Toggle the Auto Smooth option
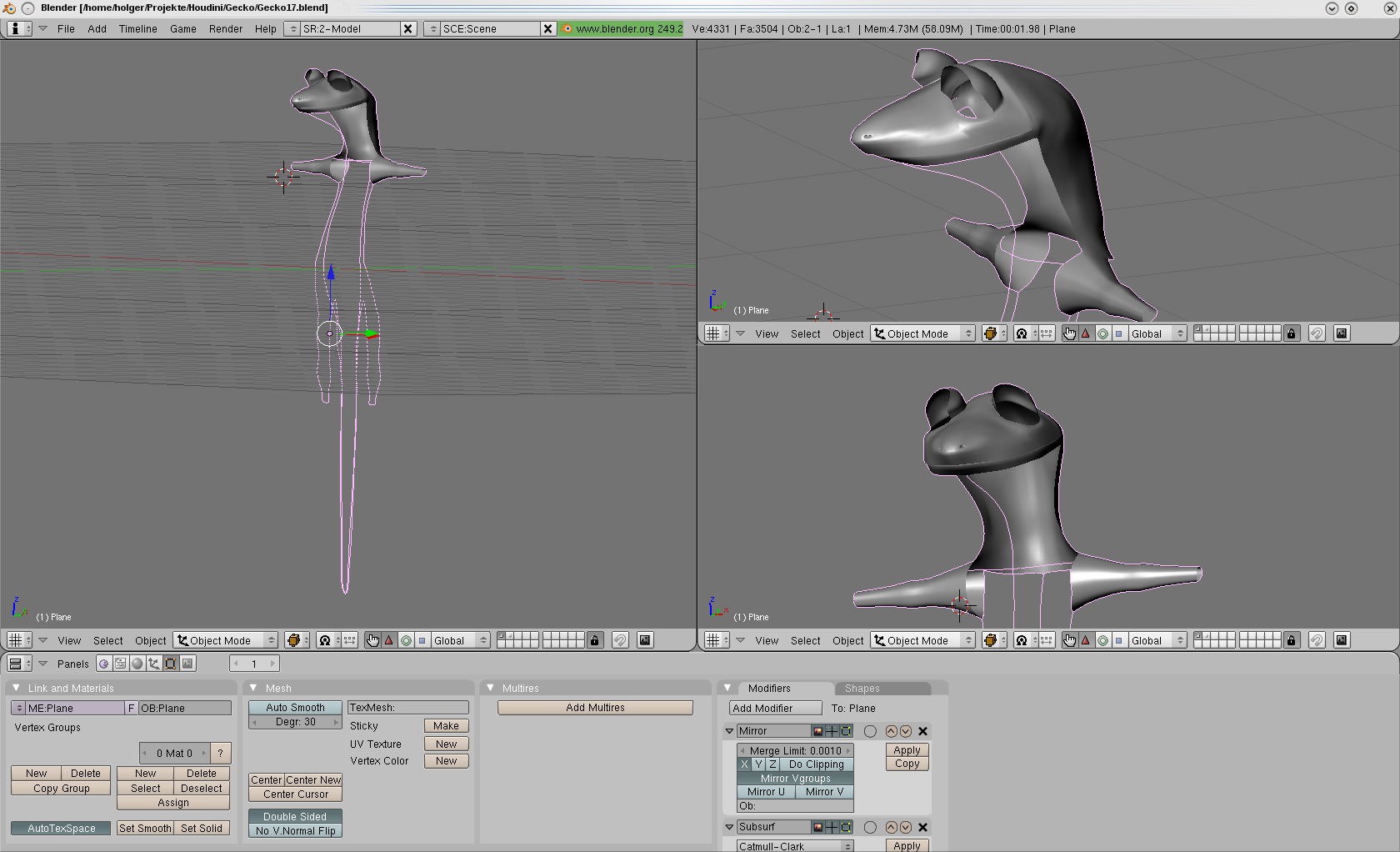The image size is (1400, 852). pos(295,708)
